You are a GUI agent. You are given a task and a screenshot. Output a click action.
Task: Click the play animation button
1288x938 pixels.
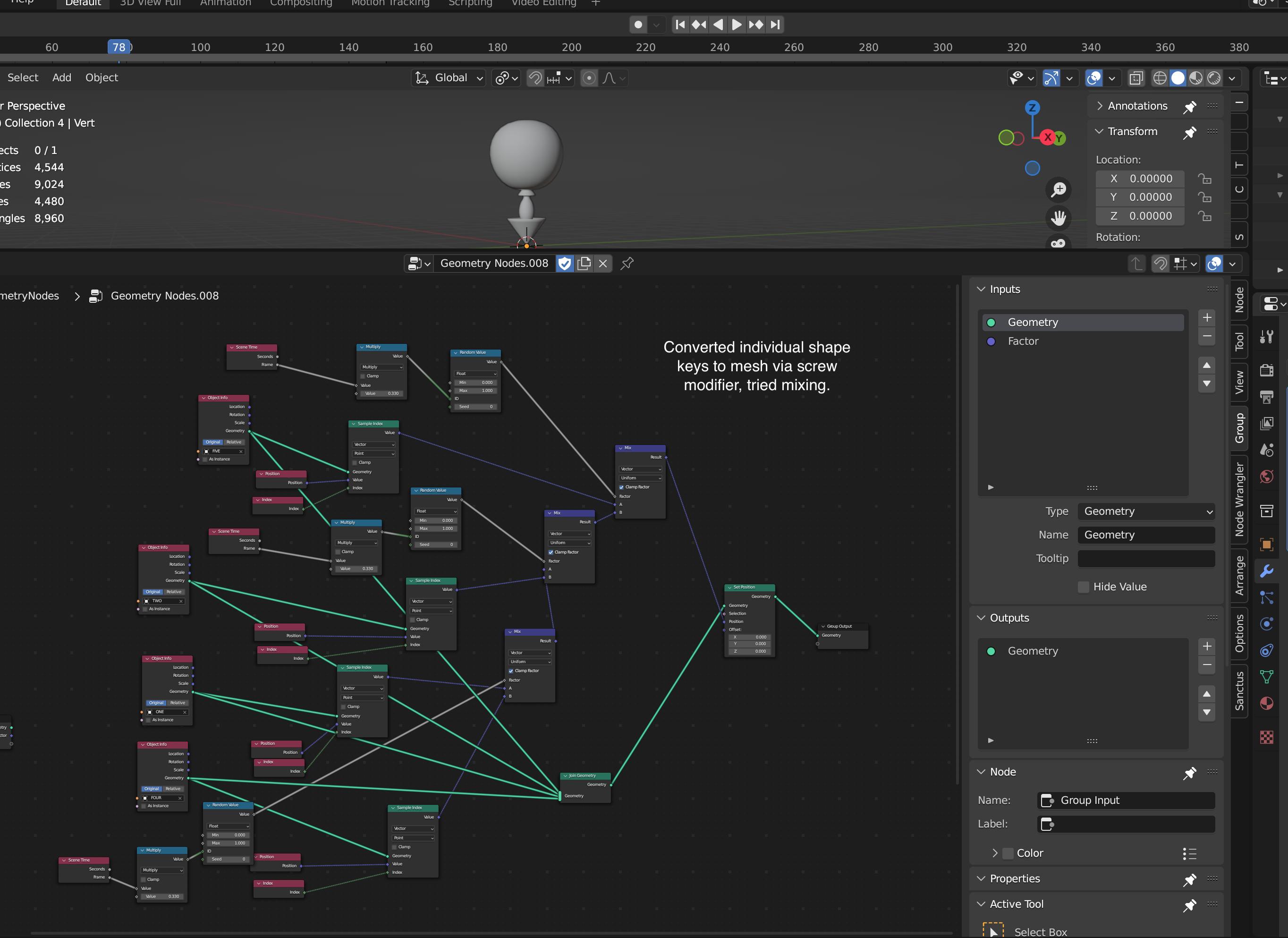click(x=737, y=25)
